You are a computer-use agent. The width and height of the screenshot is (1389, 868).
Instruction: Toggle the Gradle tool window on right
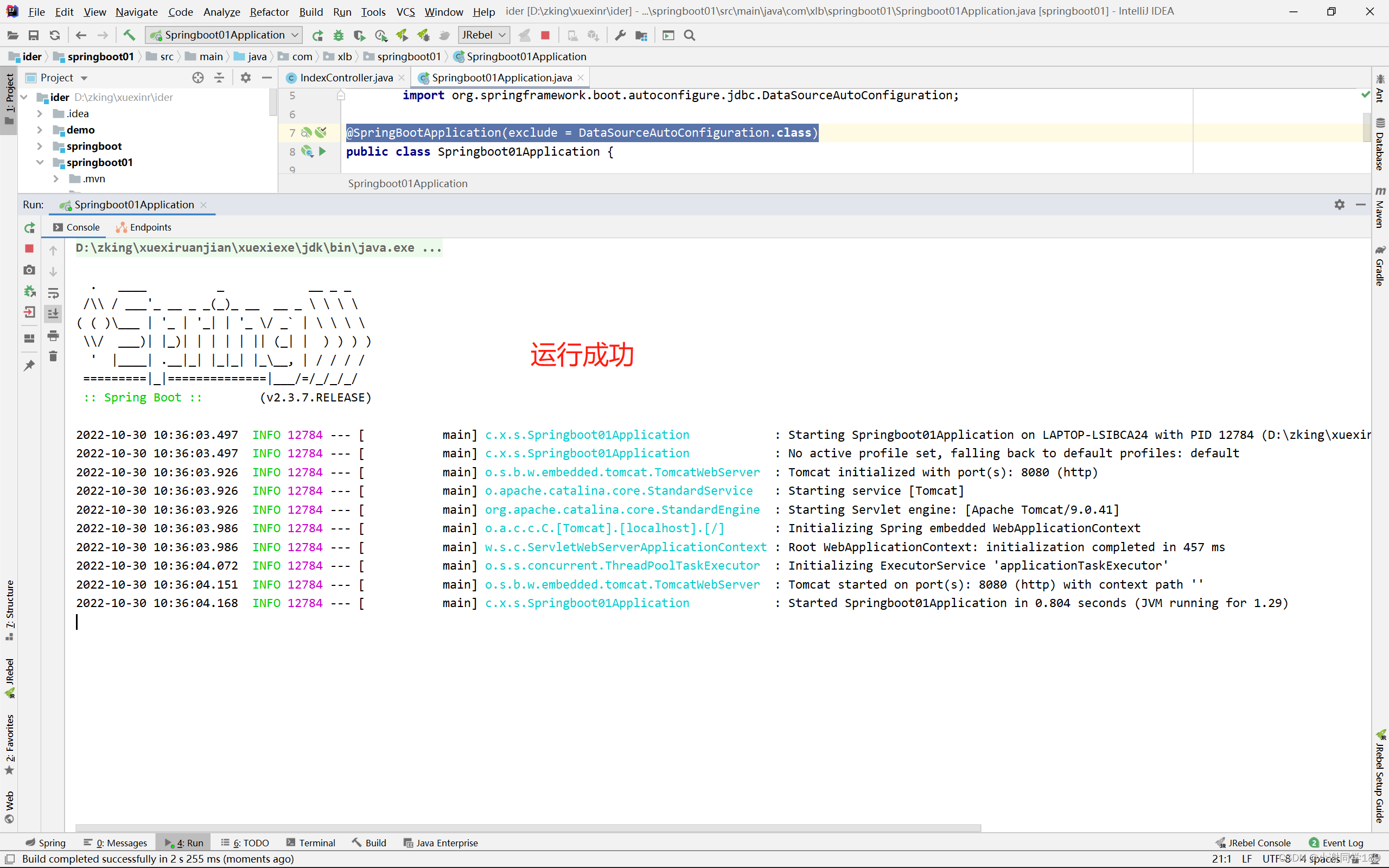pos(1380,265)
